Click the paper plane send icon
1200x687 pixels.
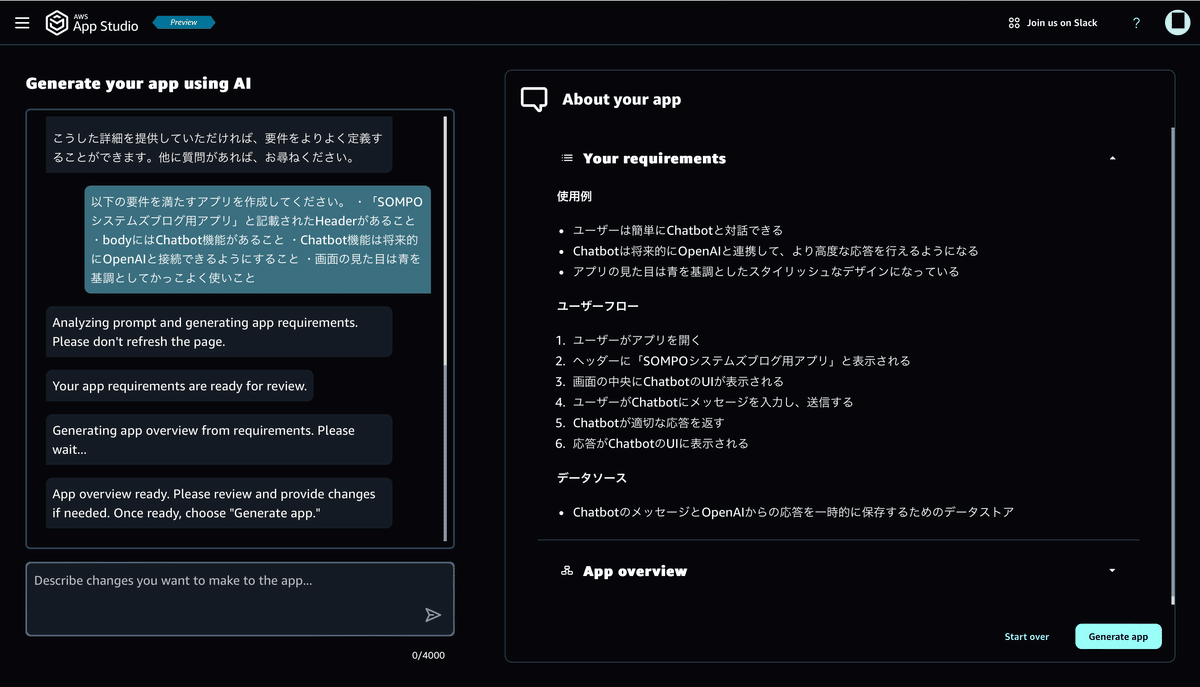point(433,615)
